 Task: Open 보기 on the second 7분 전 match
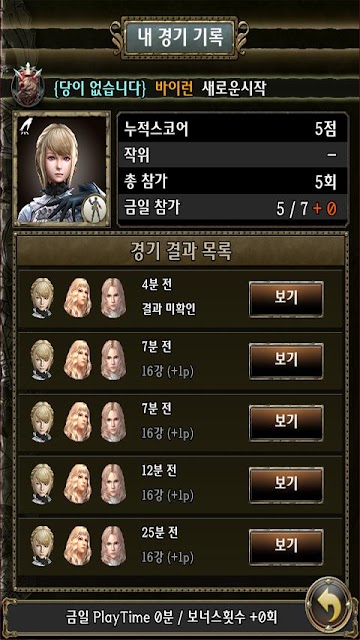[286, 423]
